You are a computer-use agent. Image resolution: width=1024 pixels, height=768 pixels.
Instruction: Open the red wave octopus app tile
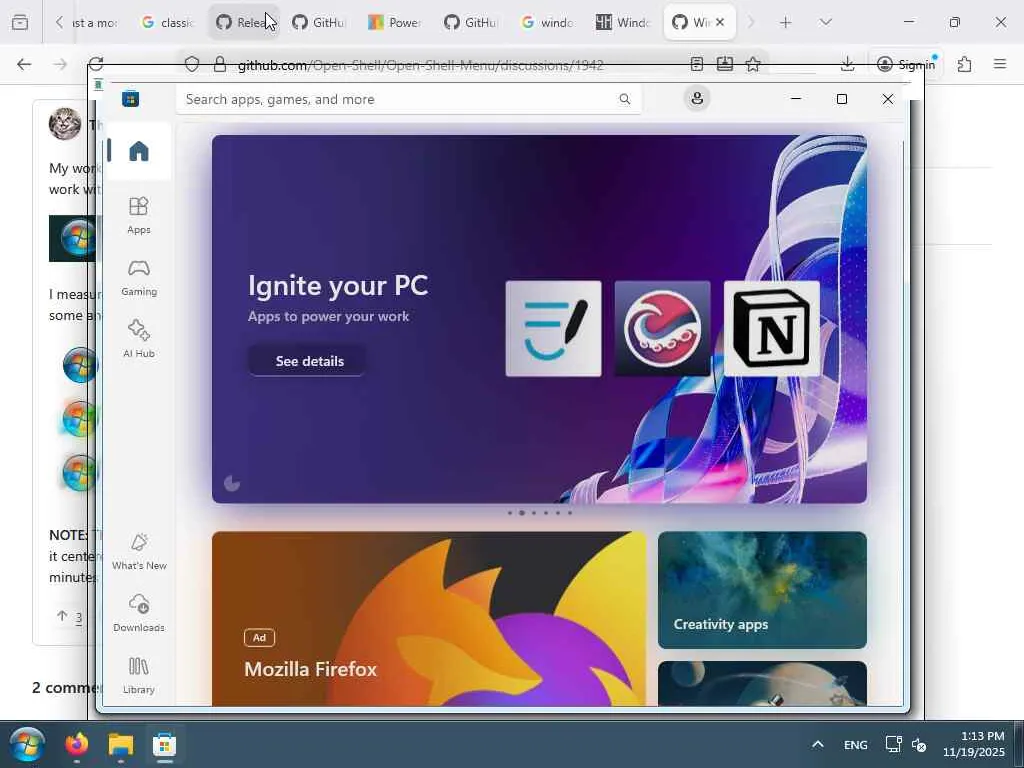[x=662, y=329]
